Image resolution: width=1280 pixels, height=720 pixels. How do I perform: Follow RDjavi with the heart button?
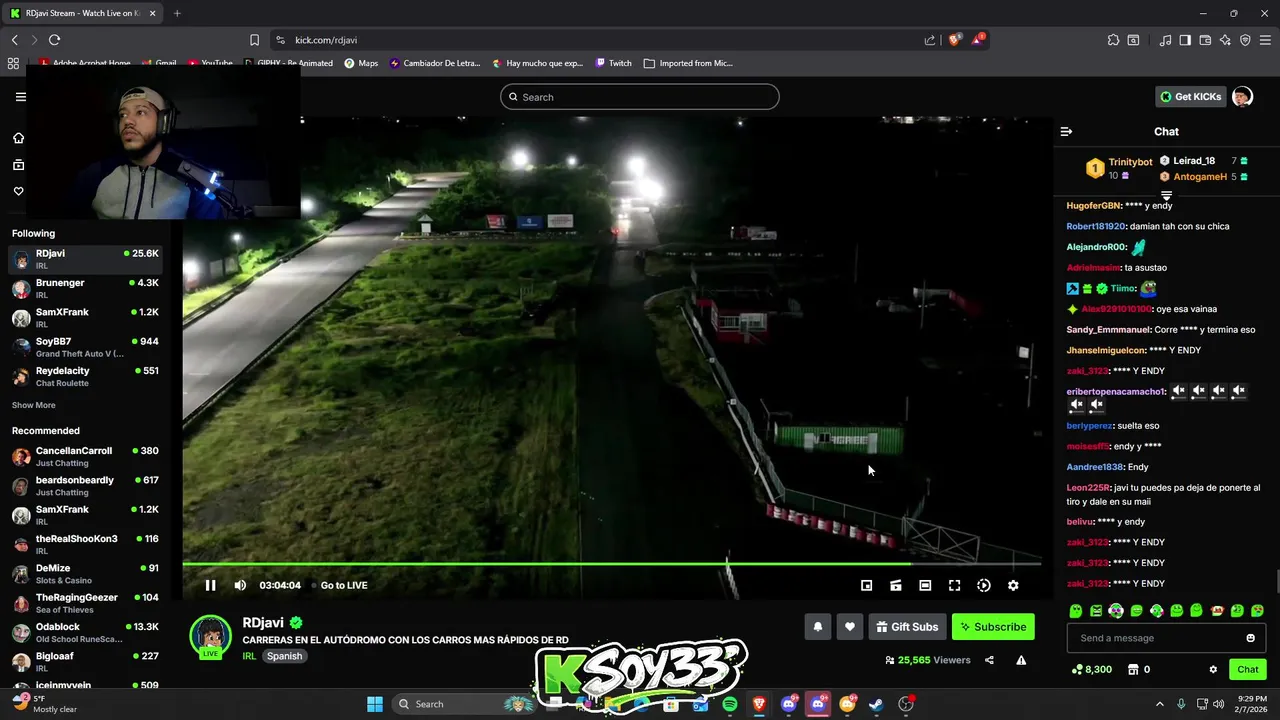850,627
